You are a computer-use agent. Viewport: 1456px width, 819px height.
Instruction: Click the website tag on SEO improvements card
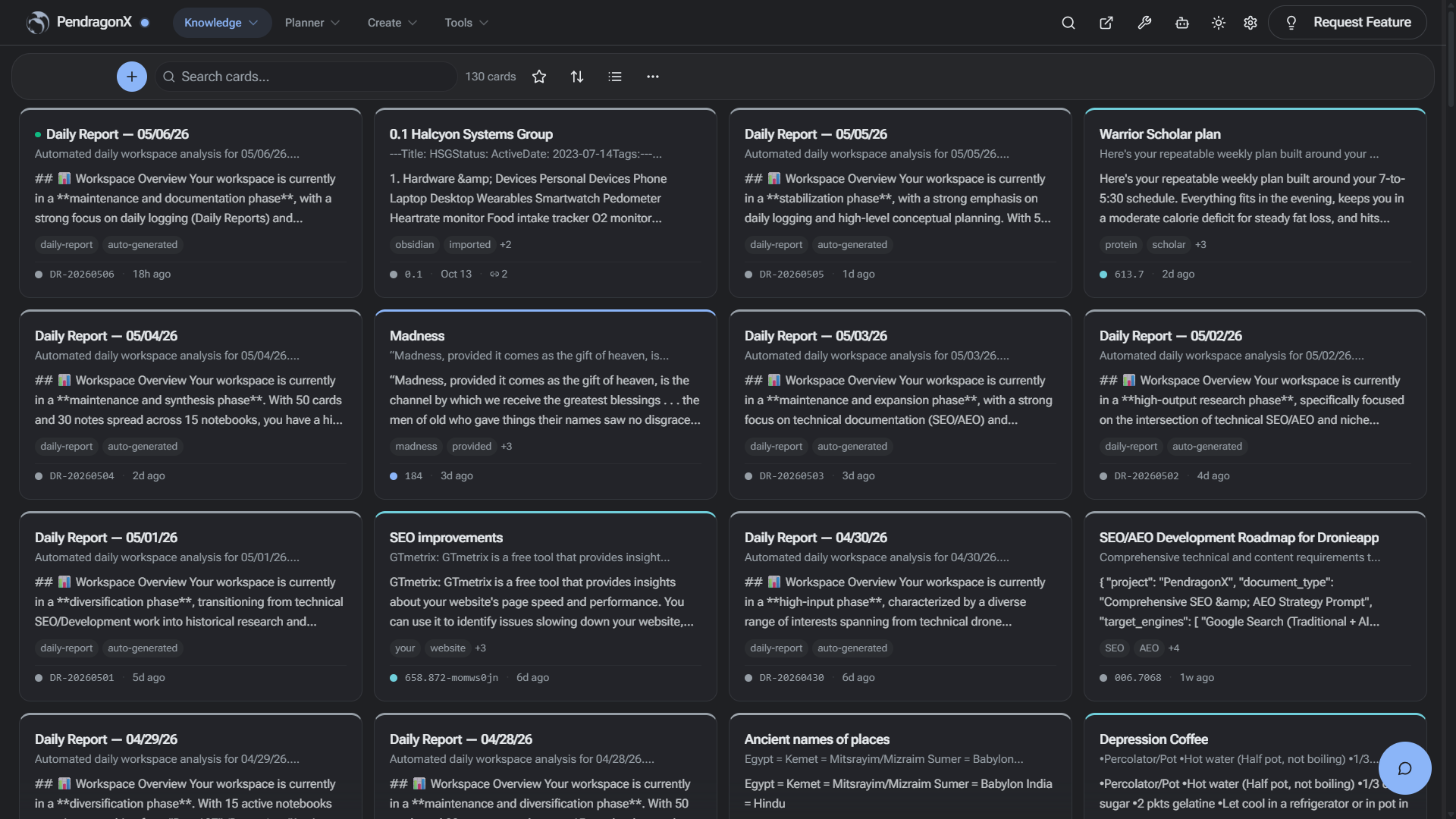[447, 648]
